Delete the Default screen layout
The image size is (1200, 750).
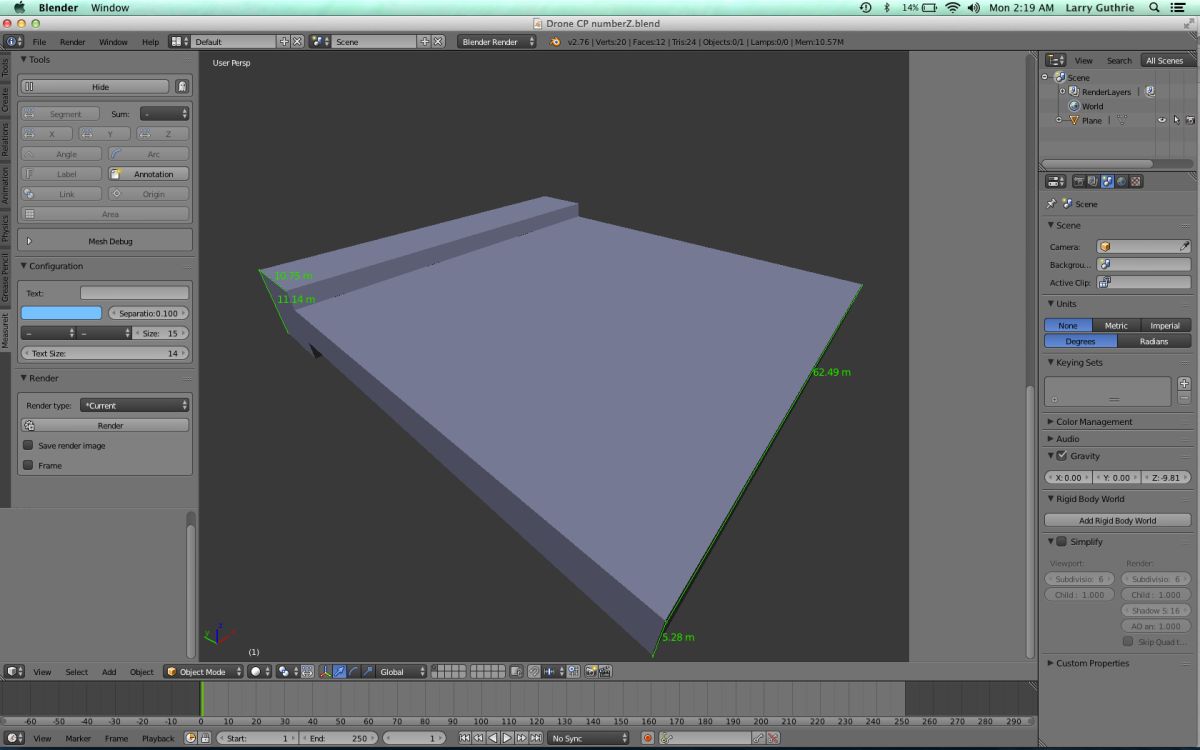click(x=297, y=42)
